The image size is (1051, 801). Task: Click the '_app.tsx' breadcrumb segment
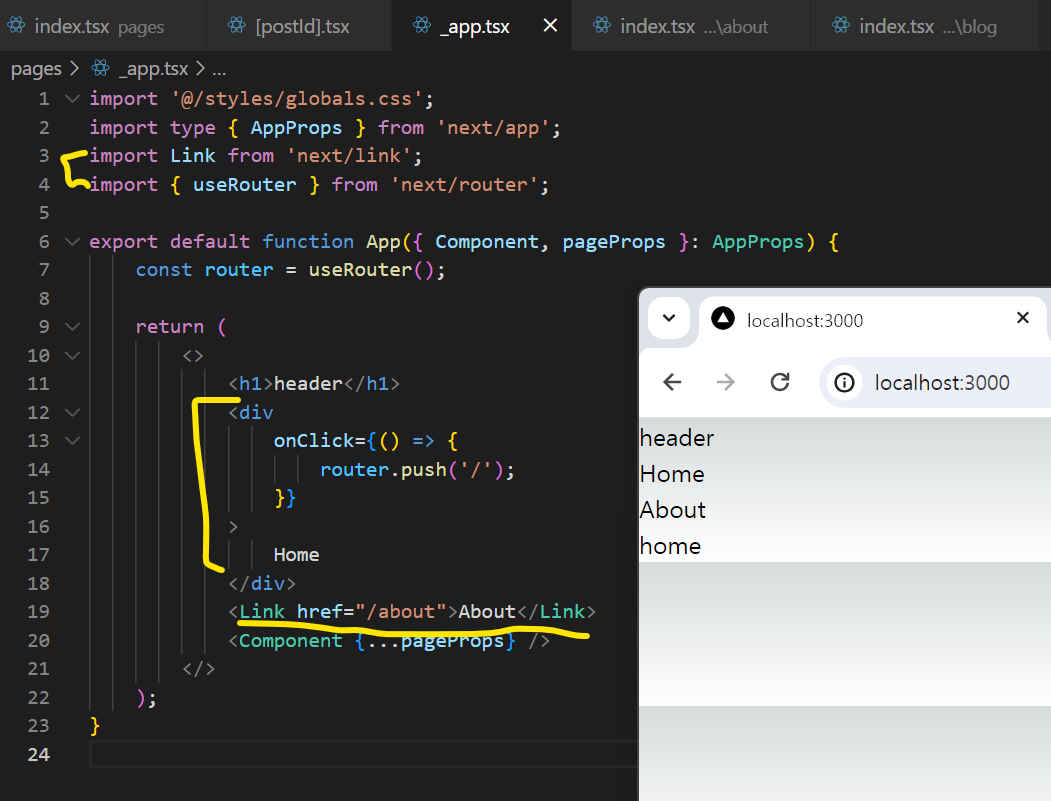coord(153,68)
